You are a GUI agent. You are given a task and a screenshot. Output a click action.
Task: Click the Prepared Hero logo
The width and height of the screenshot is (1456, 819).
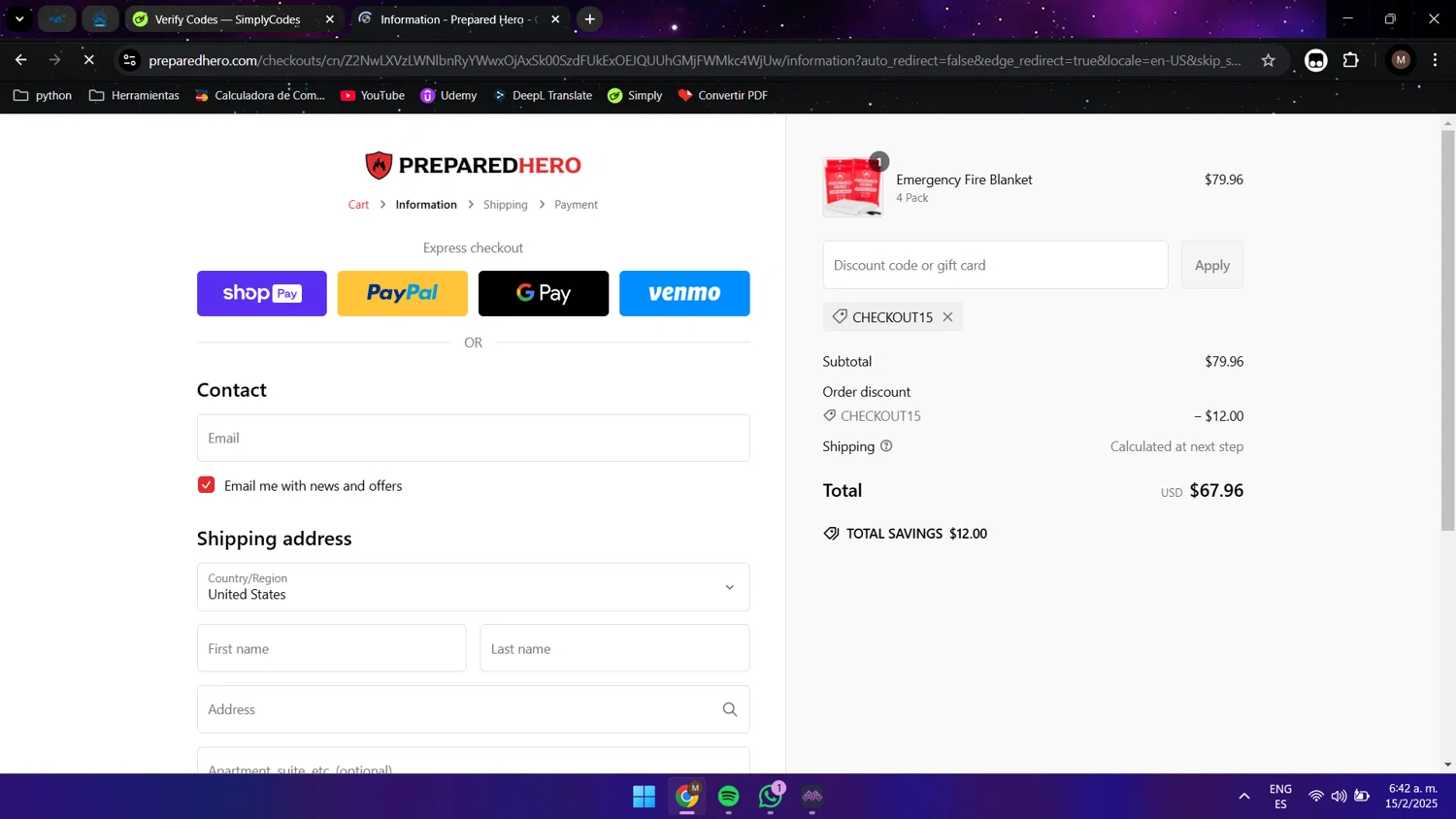tap(473, 165)
